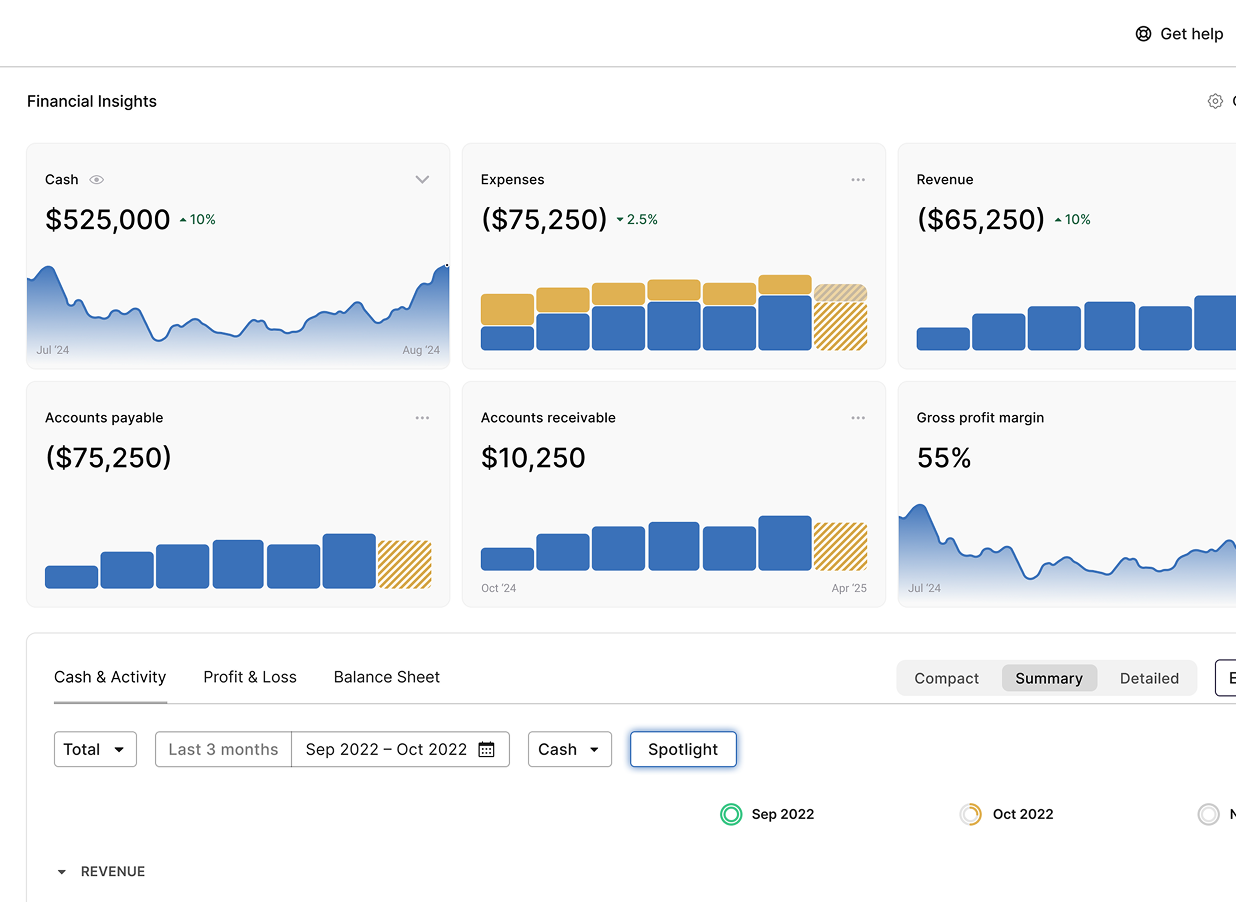
Task: Open the calendar date picker icon
Action: 487,749
